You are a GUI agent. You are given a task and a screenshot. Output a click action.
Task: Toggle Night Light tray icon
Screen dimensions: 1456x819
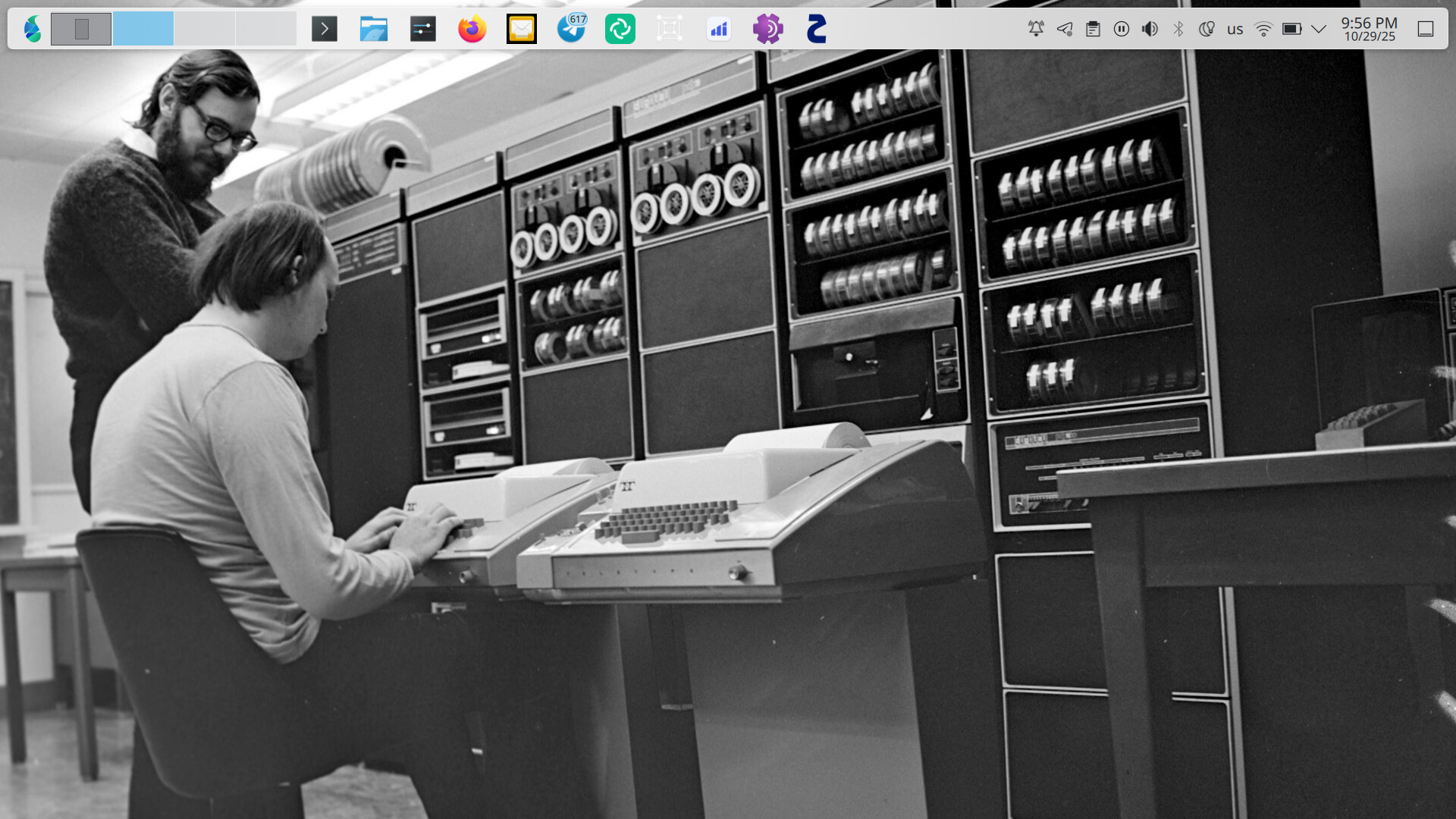(x=1207, y=29)
